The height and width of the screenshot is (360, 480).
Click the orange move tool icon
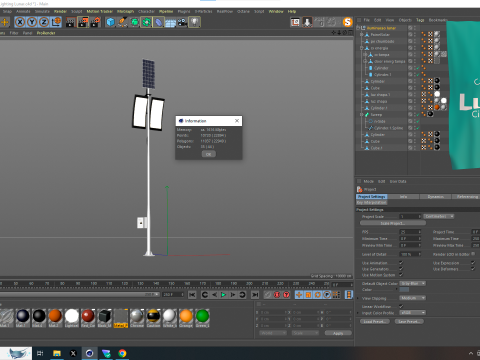pyautogui.click(x=5, y=22)
